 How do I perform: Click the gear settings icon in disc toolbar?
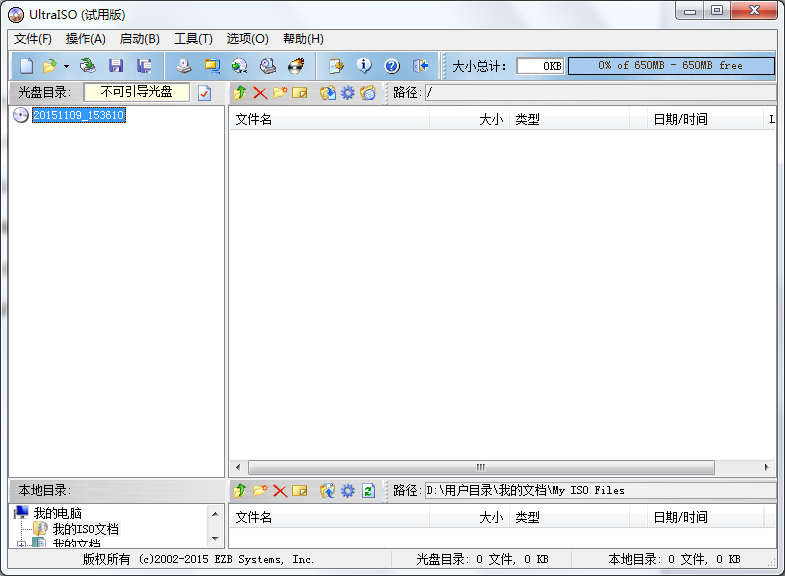pos(348,93)
